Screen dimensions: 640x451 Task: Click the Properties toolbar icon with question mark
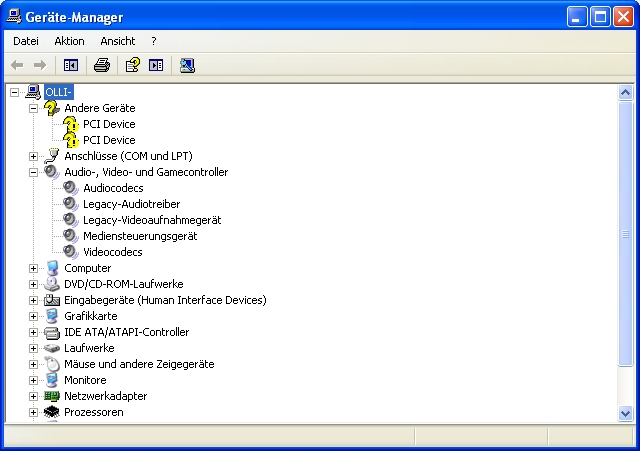pyautogui.click(x=131, y=65)
